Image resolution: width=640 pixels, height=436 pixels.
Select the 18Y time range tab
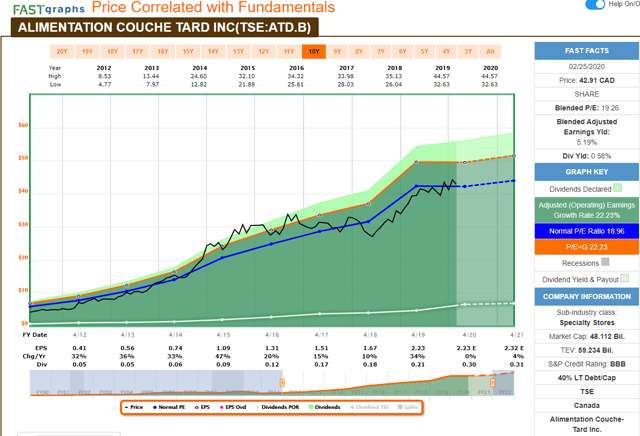pyautogui.click(x=113, y=51)
